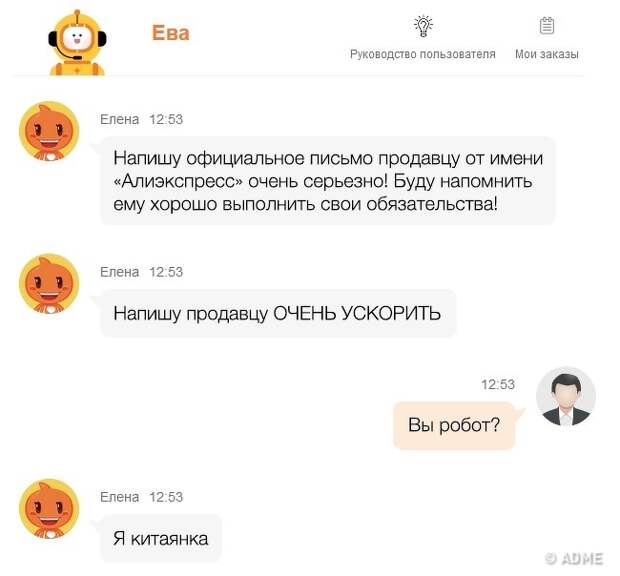Click the Вы робот? message bubble
The image size is (620, 576).
(454, 425)
